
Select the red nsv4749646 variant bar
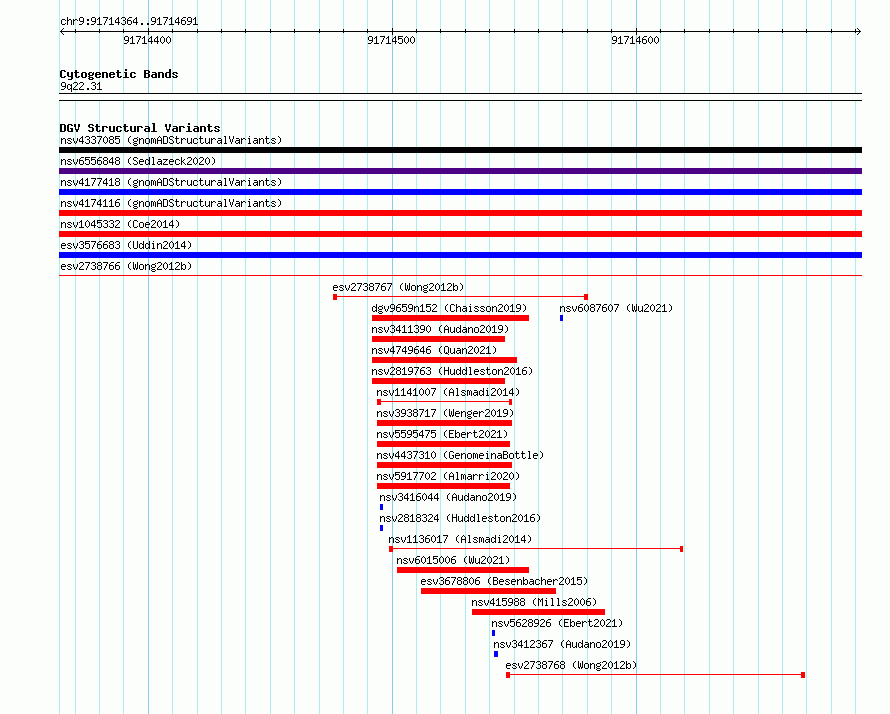point(444,360)
